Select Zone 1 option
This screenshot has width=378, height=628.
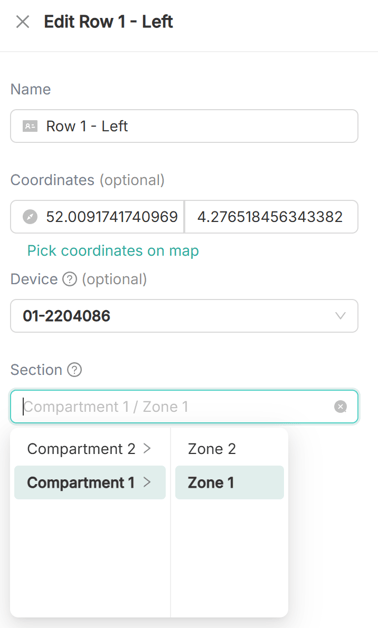[x=229, y=482]
